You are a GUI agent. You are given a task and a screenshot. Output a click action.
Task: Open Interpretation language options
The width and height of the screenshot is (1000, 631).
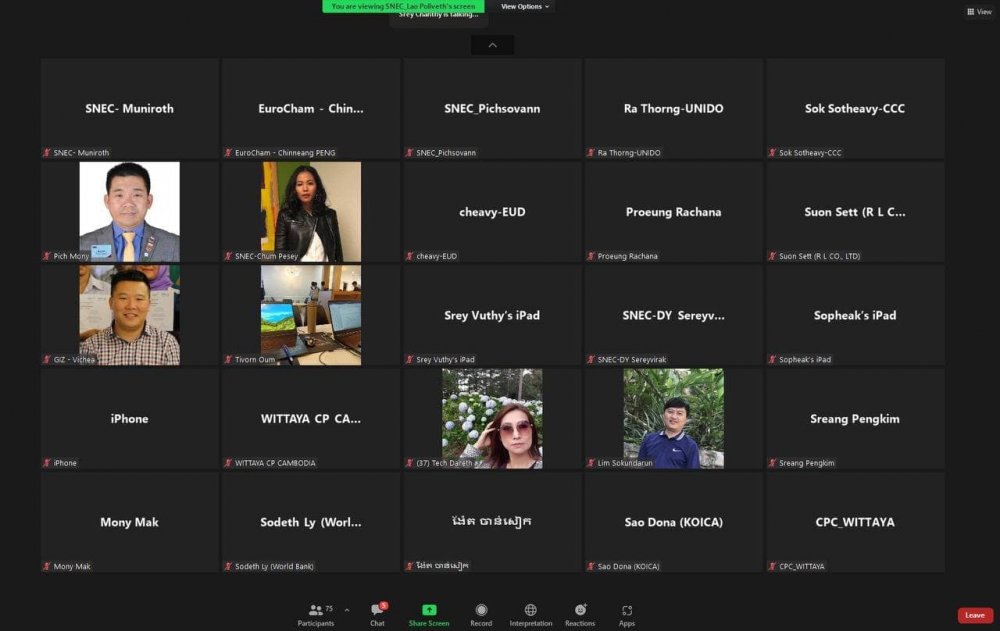click(x=530, y=613)
